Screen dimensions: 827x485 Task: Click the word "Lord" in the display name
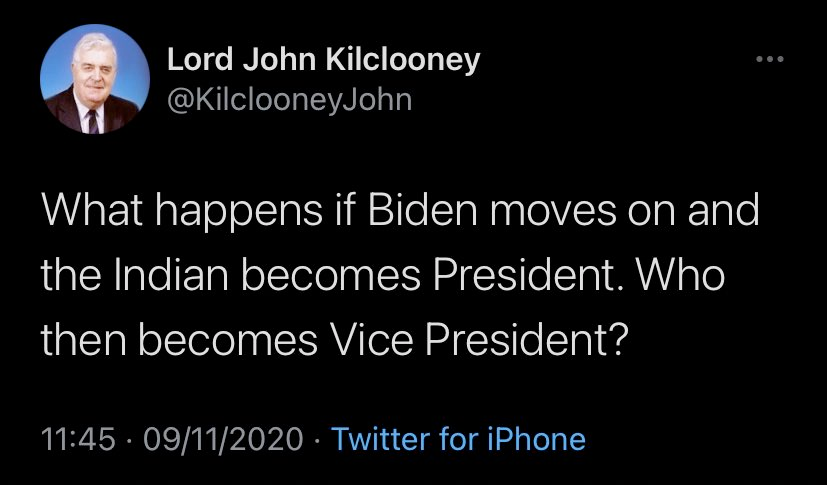click(200, 60)
